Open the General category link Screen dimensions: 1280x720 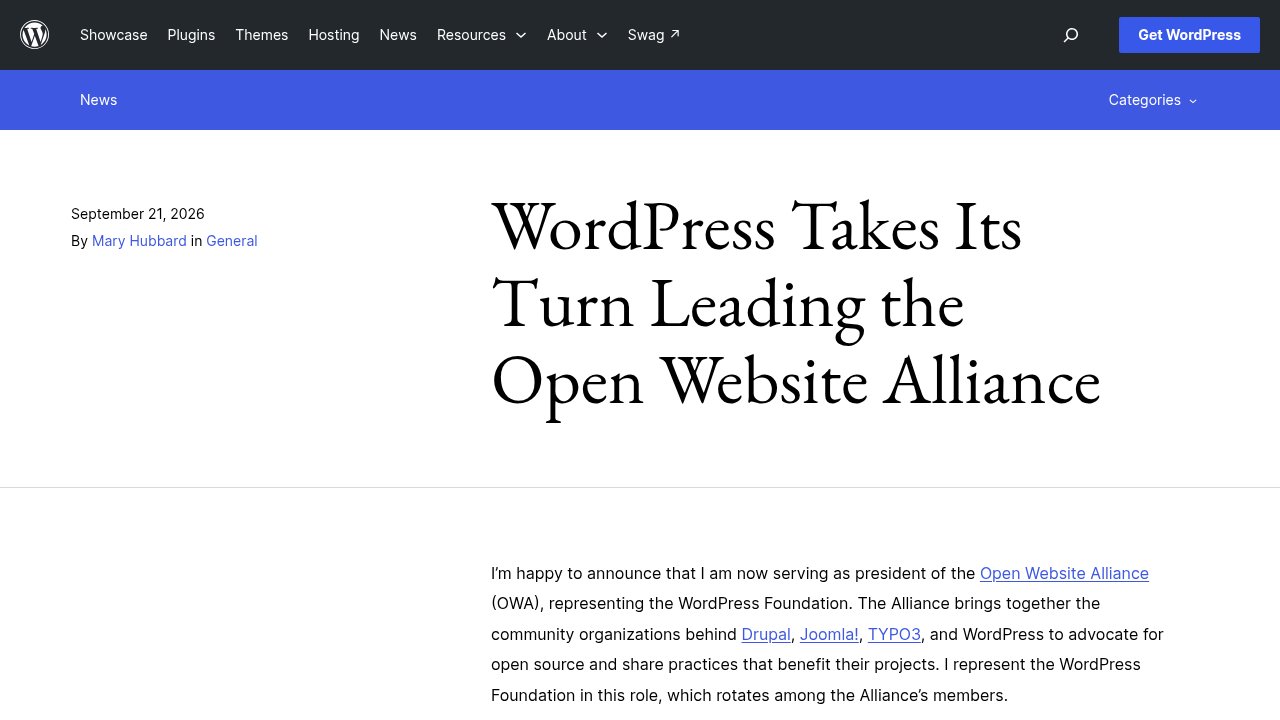click(232, 241)
